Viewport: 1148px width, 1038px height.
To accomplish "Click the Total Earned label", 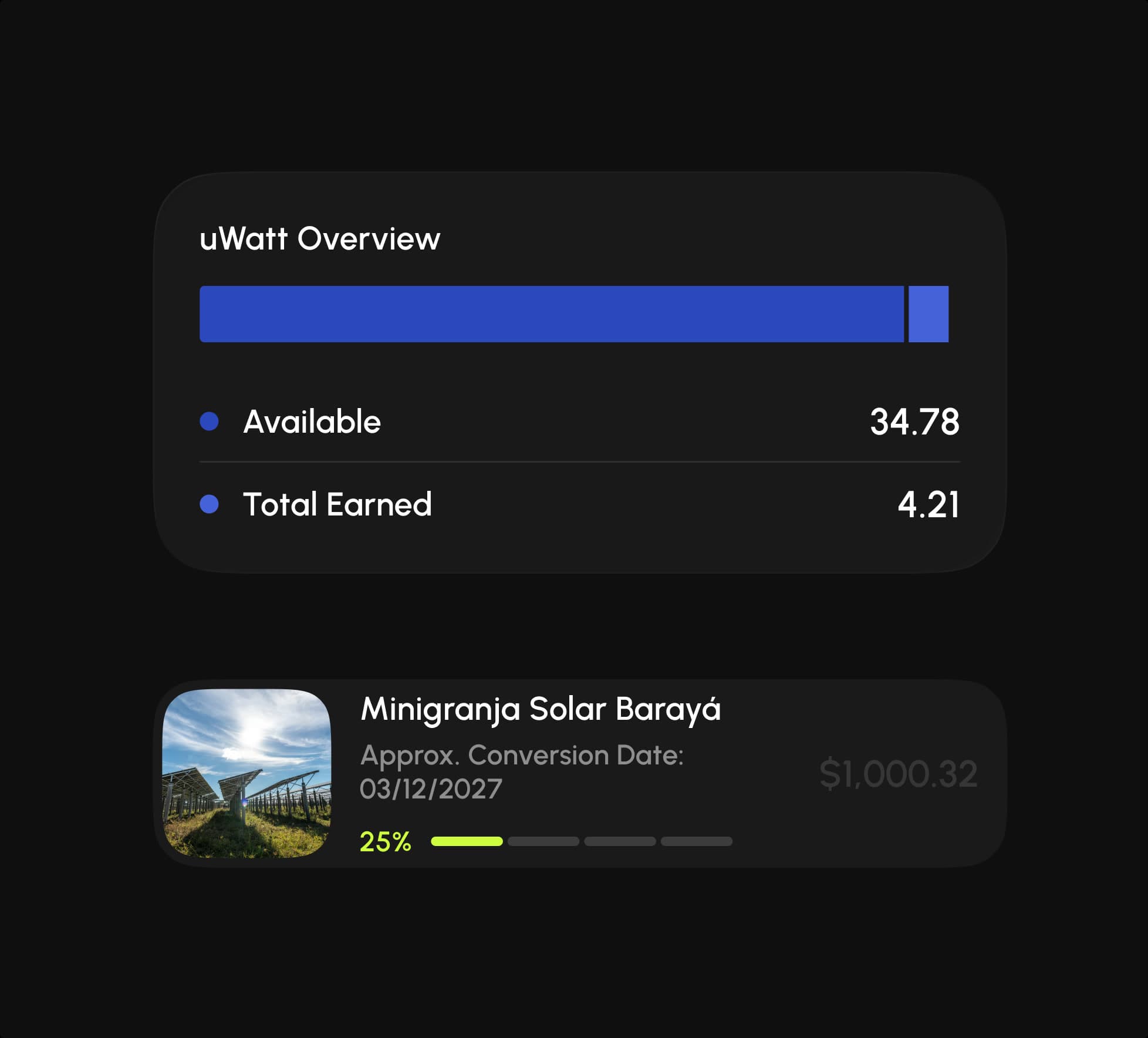I will point(337,504).
